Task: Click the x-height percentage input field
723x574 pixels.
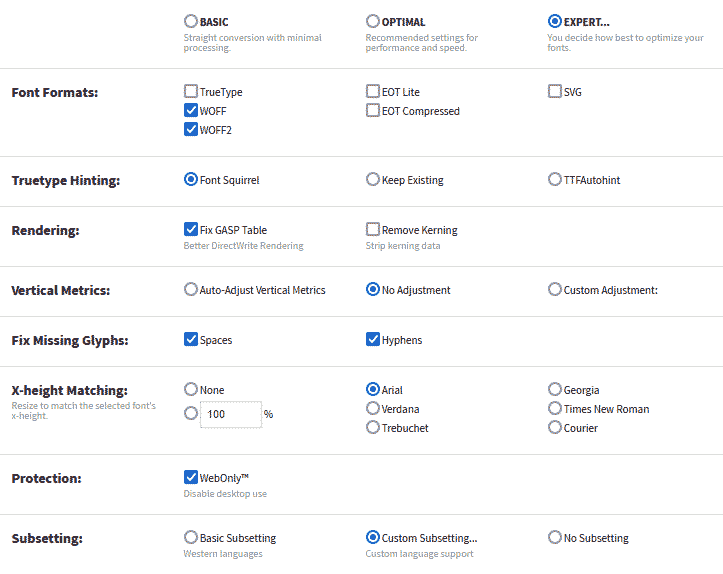Action: click(231, 414)
